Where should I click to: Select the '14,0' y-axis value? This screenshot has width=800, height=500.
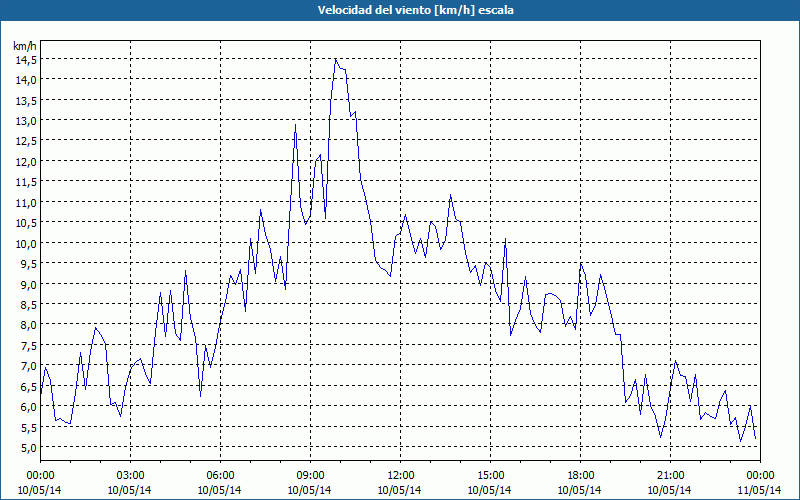coord(26,80)
